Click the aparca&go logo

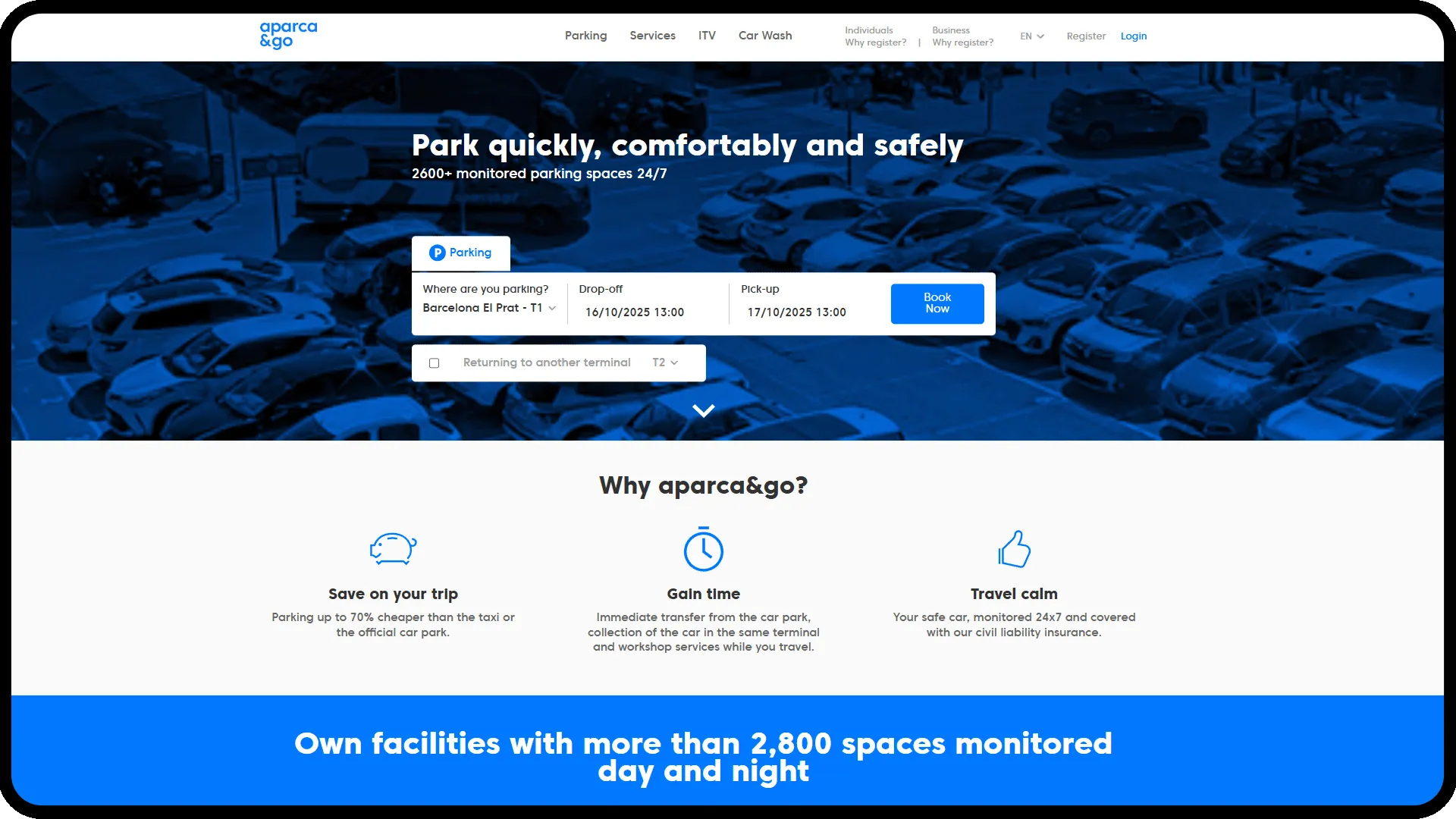pyautogui.click(x=288, y=35)
